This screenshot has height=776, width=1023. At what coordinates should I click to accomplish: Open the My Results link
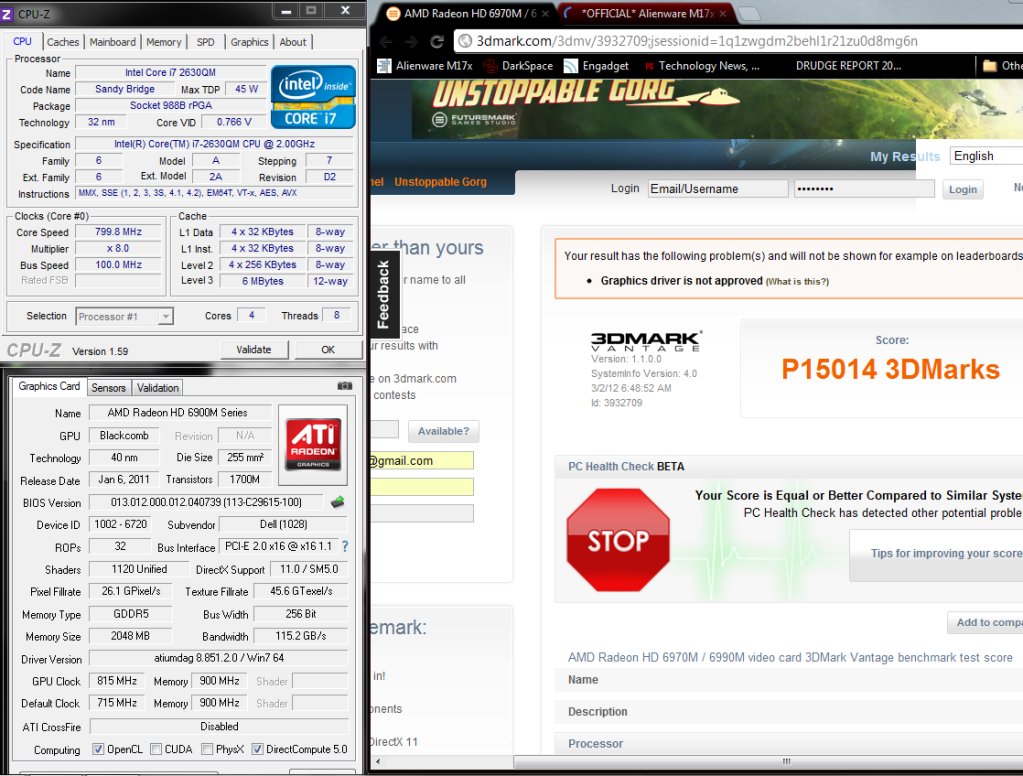coord(905,157)
